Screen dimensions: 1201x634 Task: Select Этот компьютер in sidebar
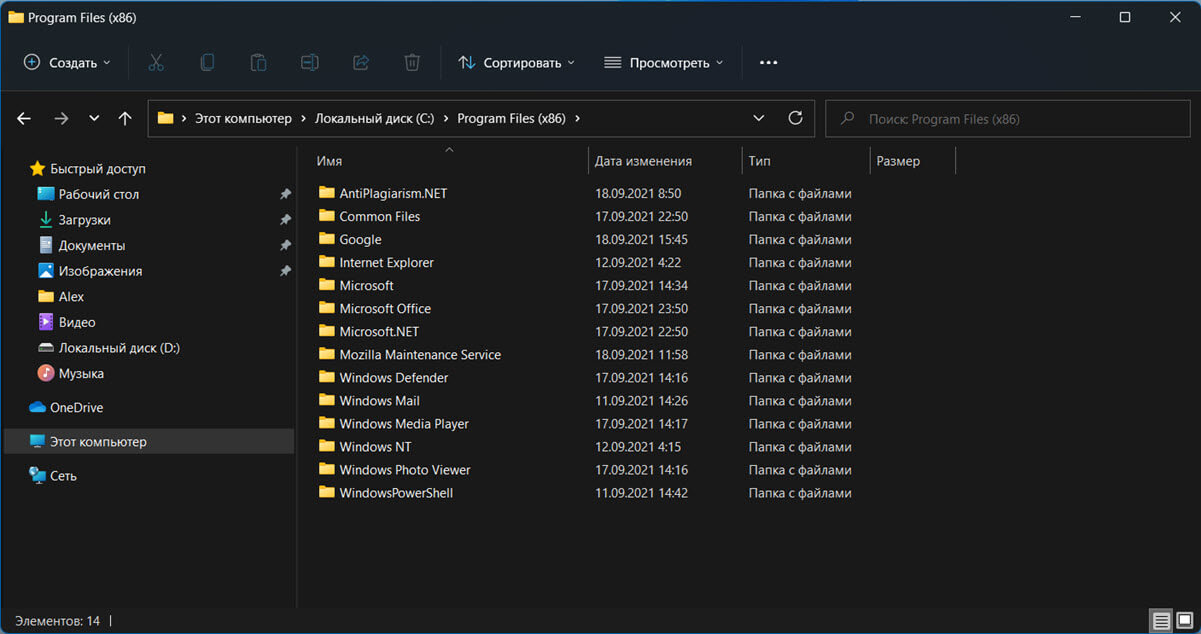tap(149, 442)
